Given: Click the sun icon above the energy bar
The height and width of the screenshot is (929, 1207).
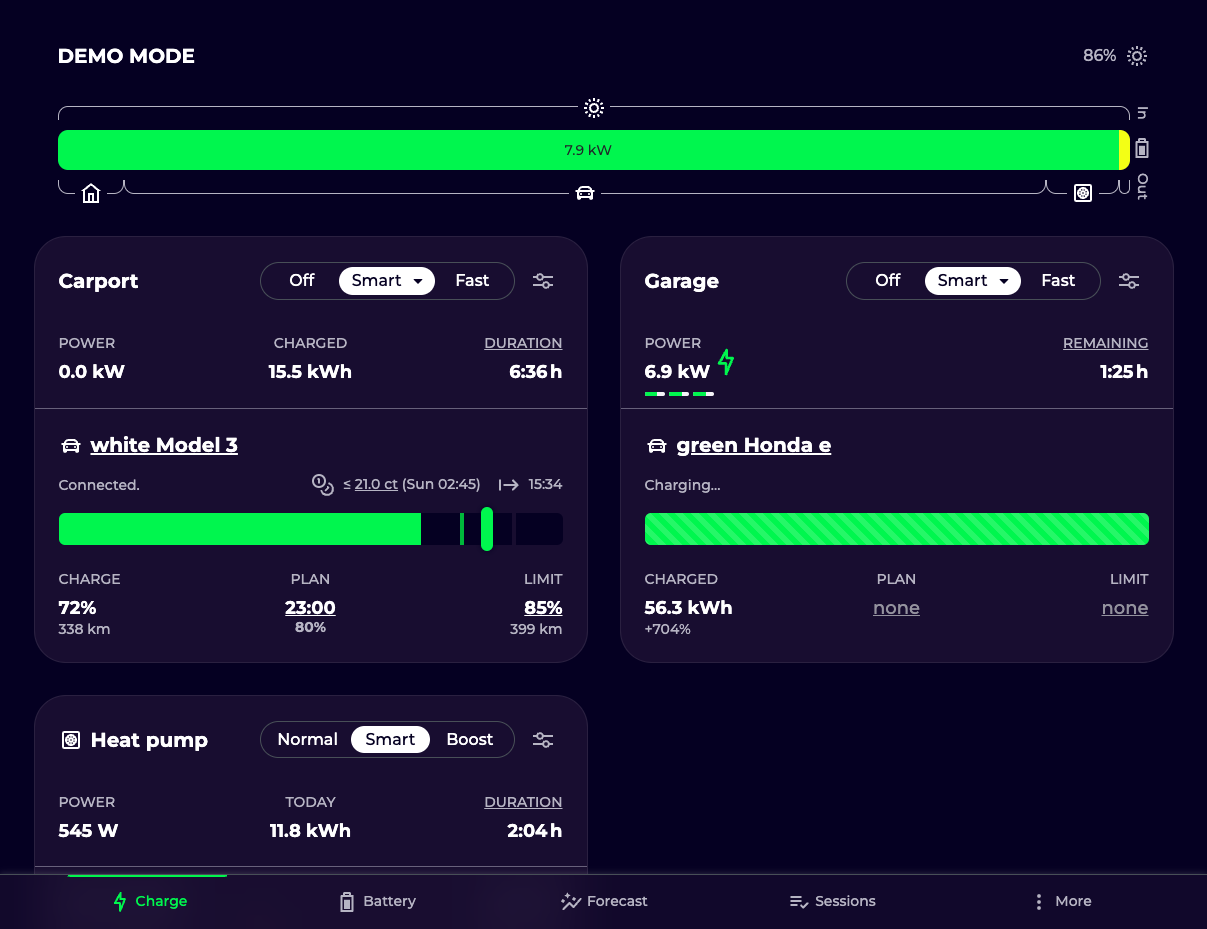Looking at the screenshot, I should pyautogui.click(x=594, y=108).
